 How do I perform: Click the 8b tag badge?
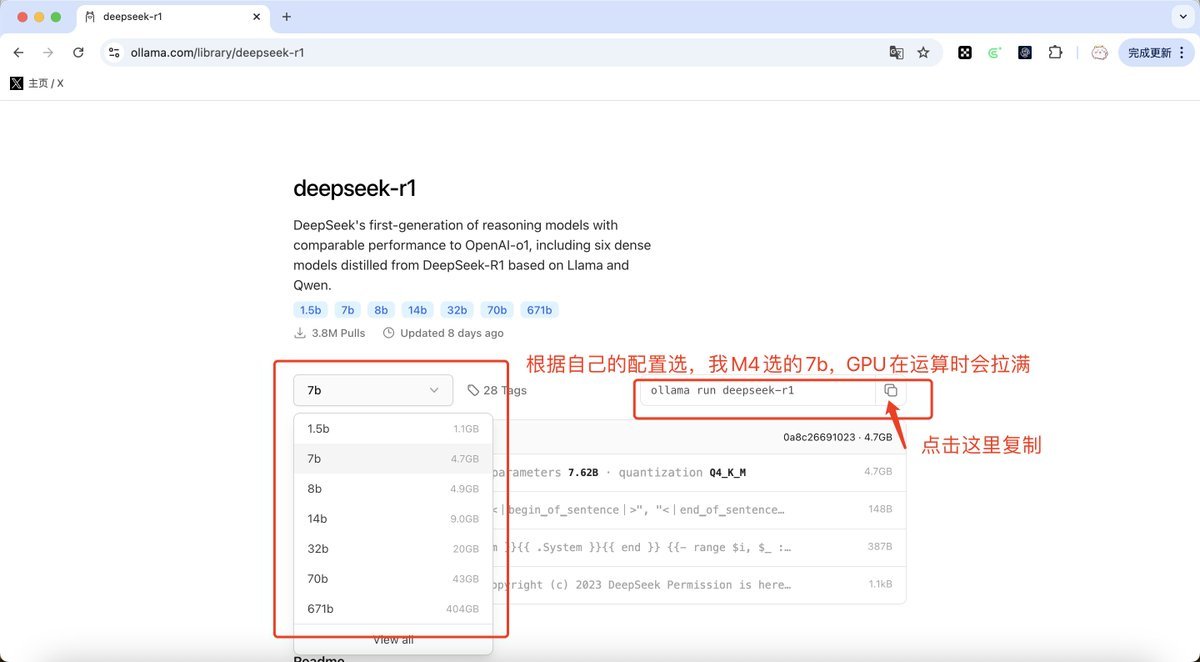pyautogui.click(x=379, y=310)
